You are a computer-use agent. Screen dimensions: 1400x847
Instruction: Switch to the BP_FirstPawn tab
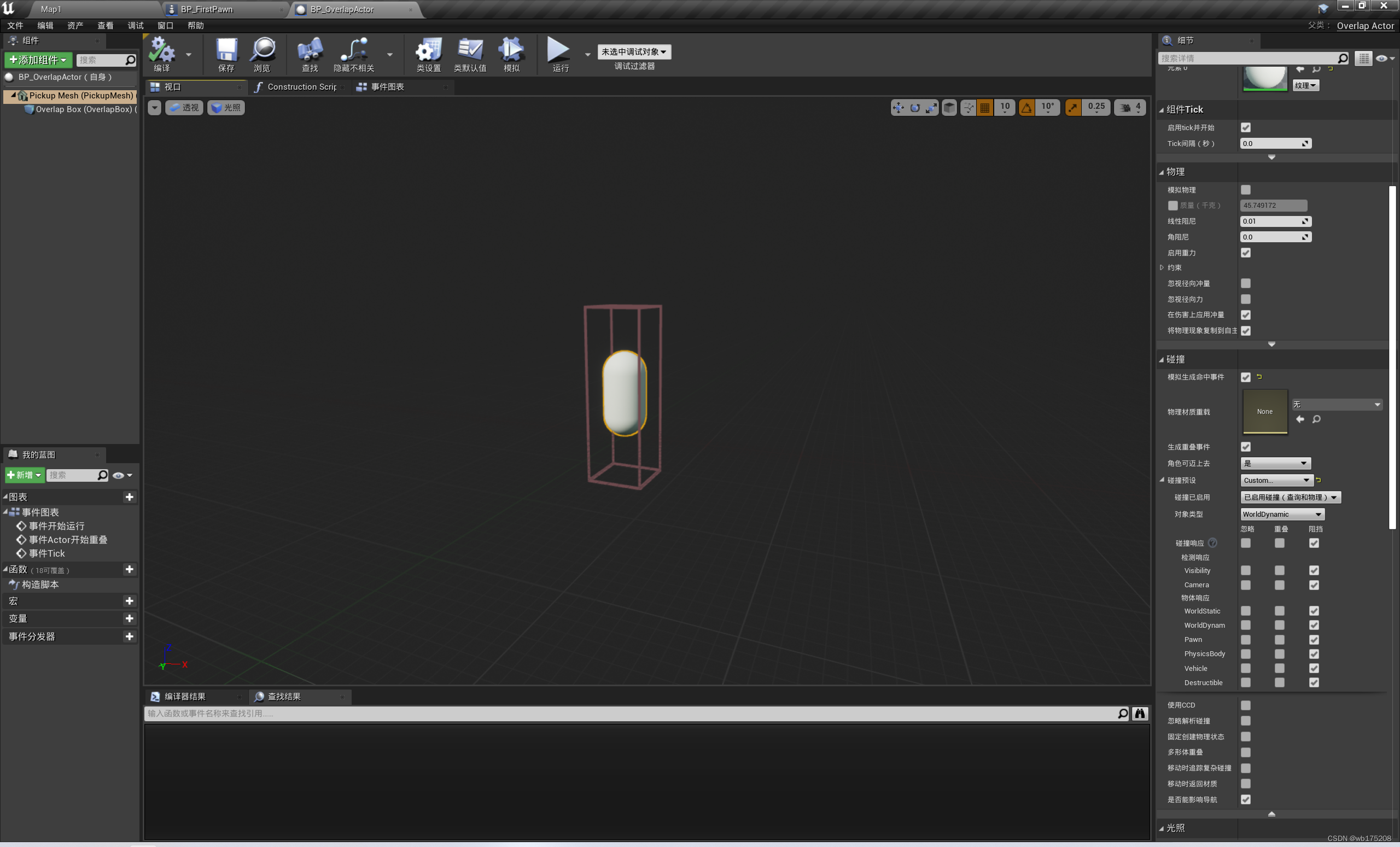point(207,9)
